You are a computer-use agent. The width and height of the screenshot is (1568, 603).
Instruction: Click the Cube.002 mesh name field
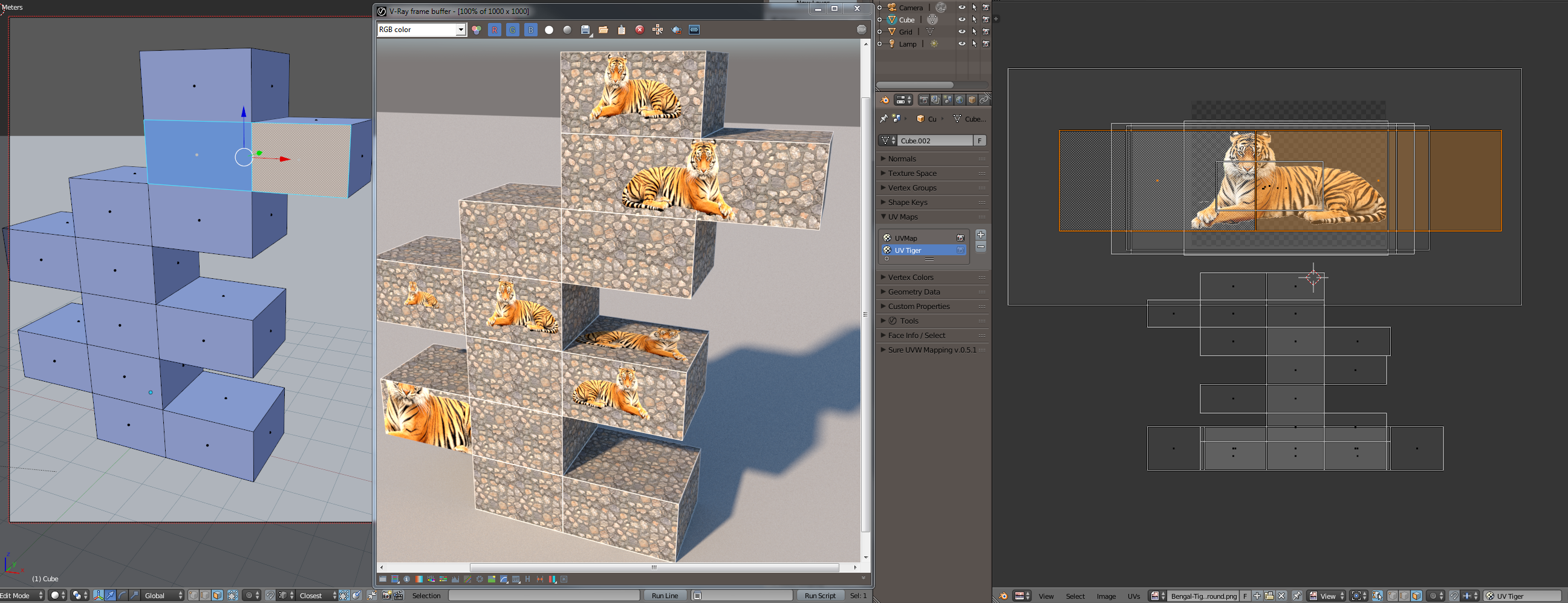click(x=935, y=141)
